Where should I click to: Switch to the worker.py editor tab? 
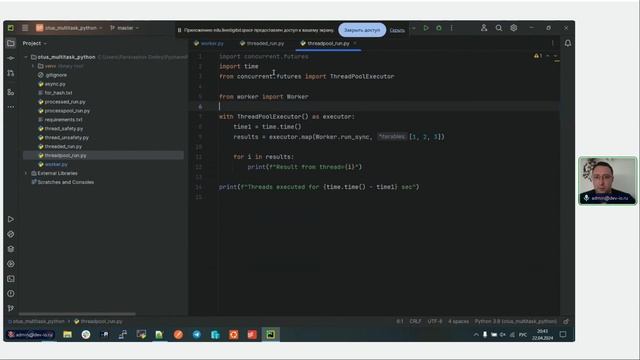click(x=209, y=43)
